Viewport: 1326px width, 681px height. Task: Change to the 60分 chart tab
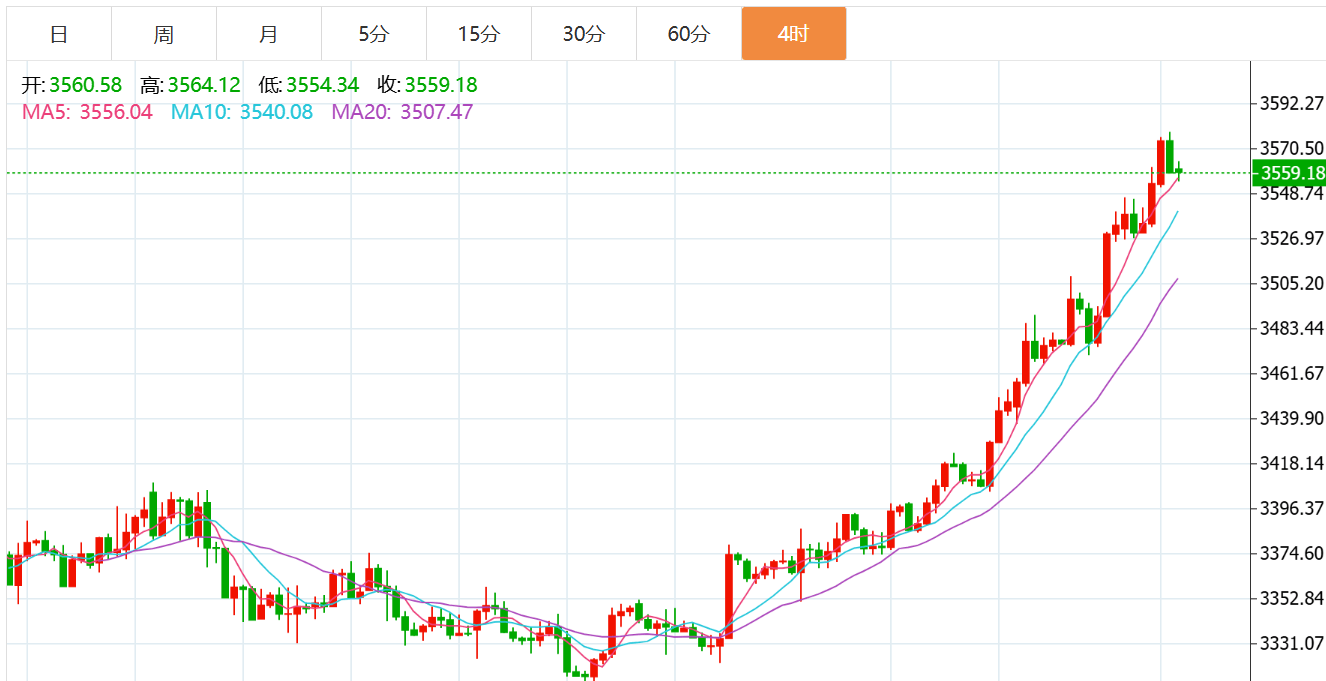(x=688, y=34)
